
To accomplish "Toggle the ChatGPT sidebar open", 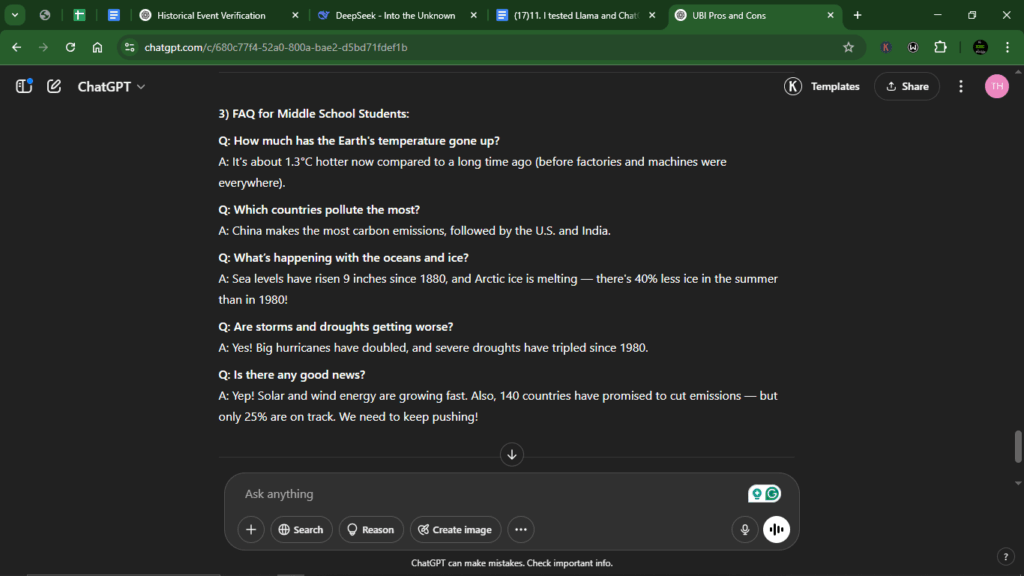I will (x=24, y=87).
